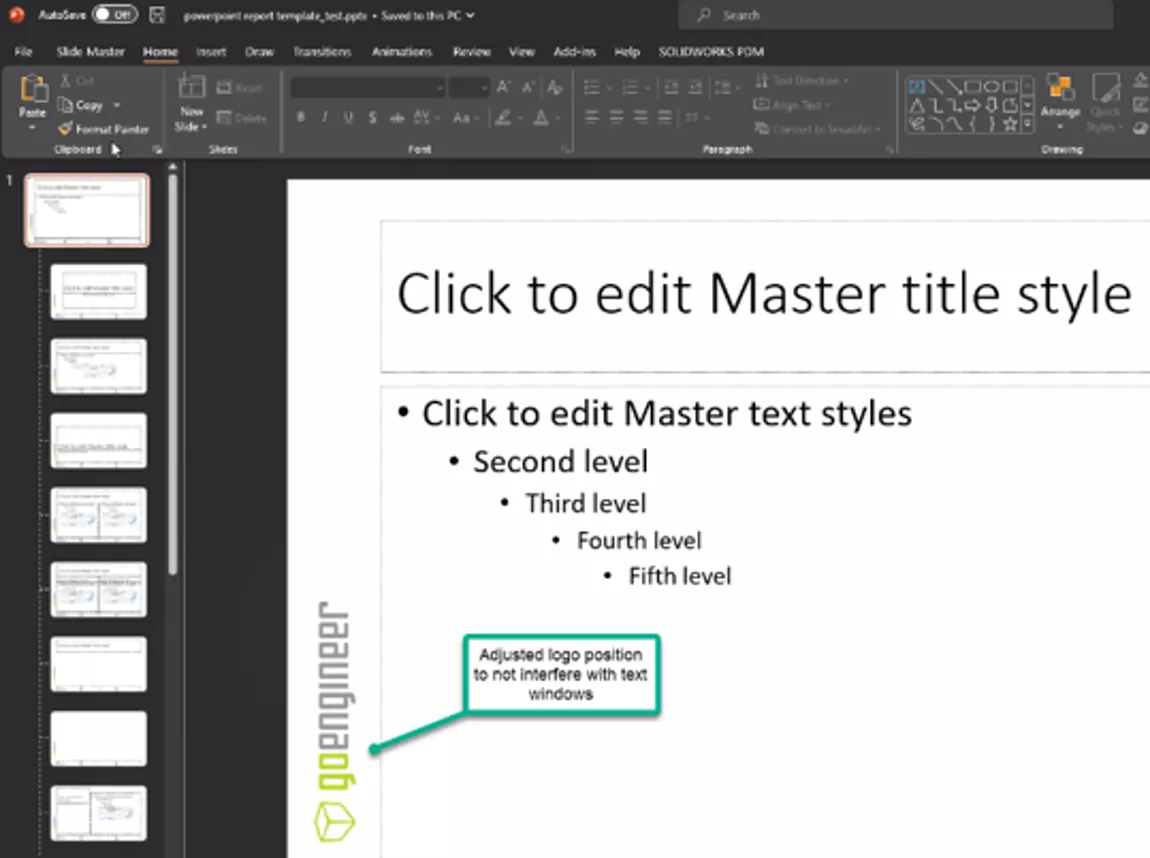This screenshot has width=1150, height=858.
Task: Select the right arrow shape
Action: tap(972, 106)
